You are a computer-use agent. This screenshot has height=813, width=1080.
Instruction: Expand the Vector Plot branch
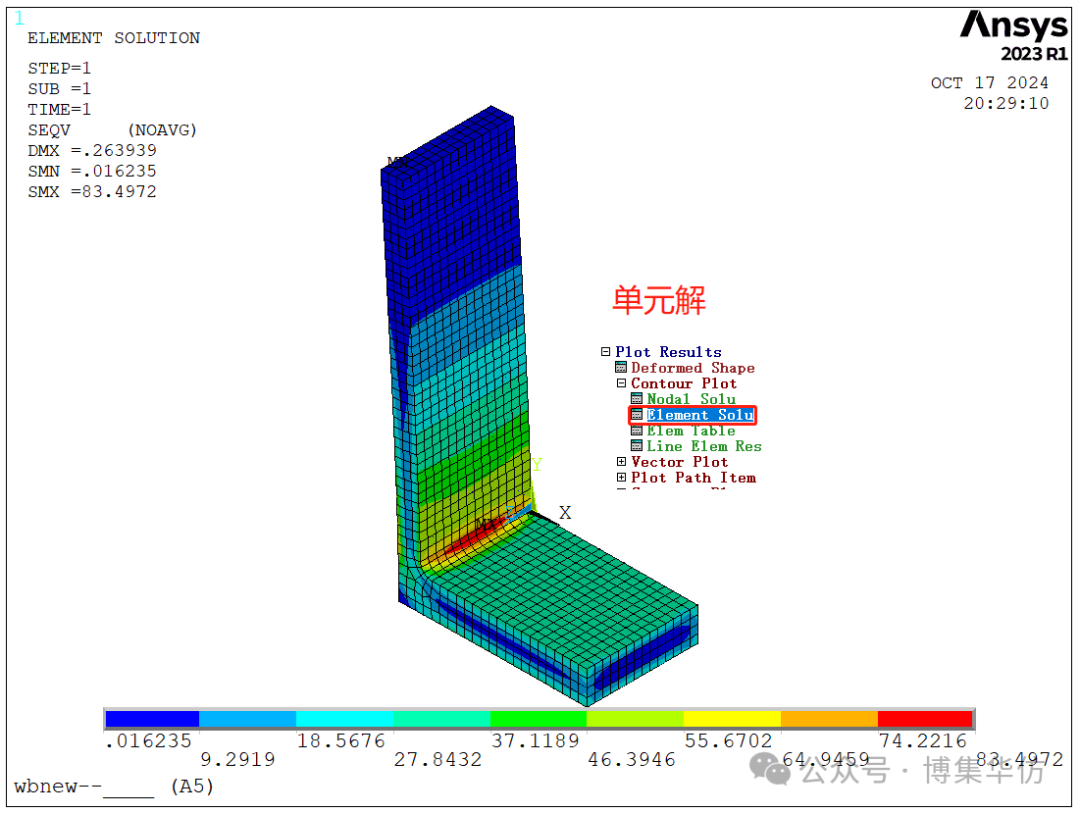click(x=621, y=462)
